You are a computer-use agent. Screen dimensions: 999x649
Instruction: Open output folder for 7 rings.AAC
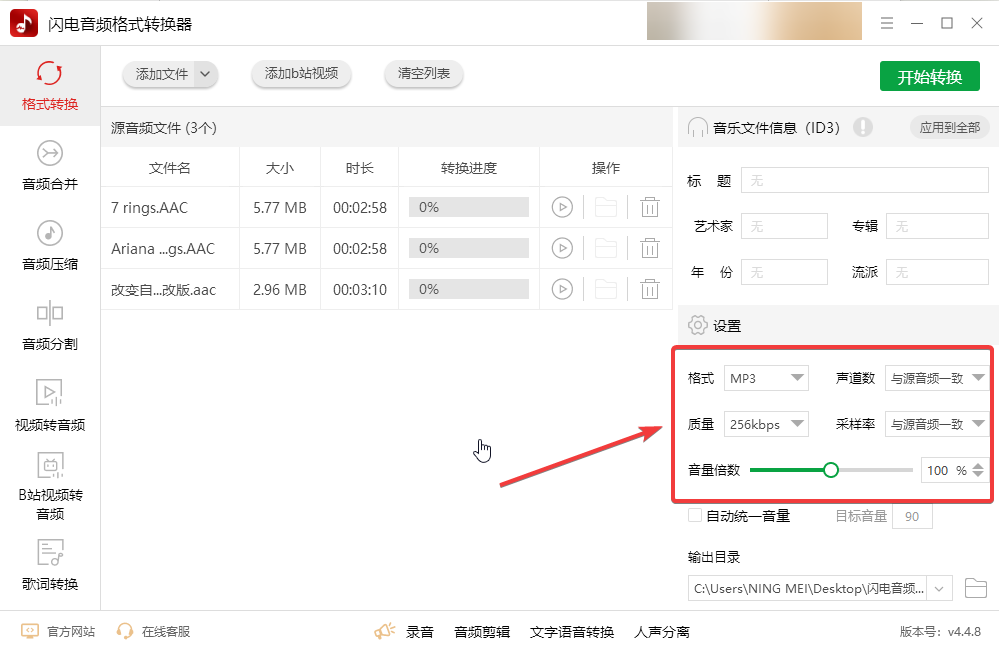605,207
